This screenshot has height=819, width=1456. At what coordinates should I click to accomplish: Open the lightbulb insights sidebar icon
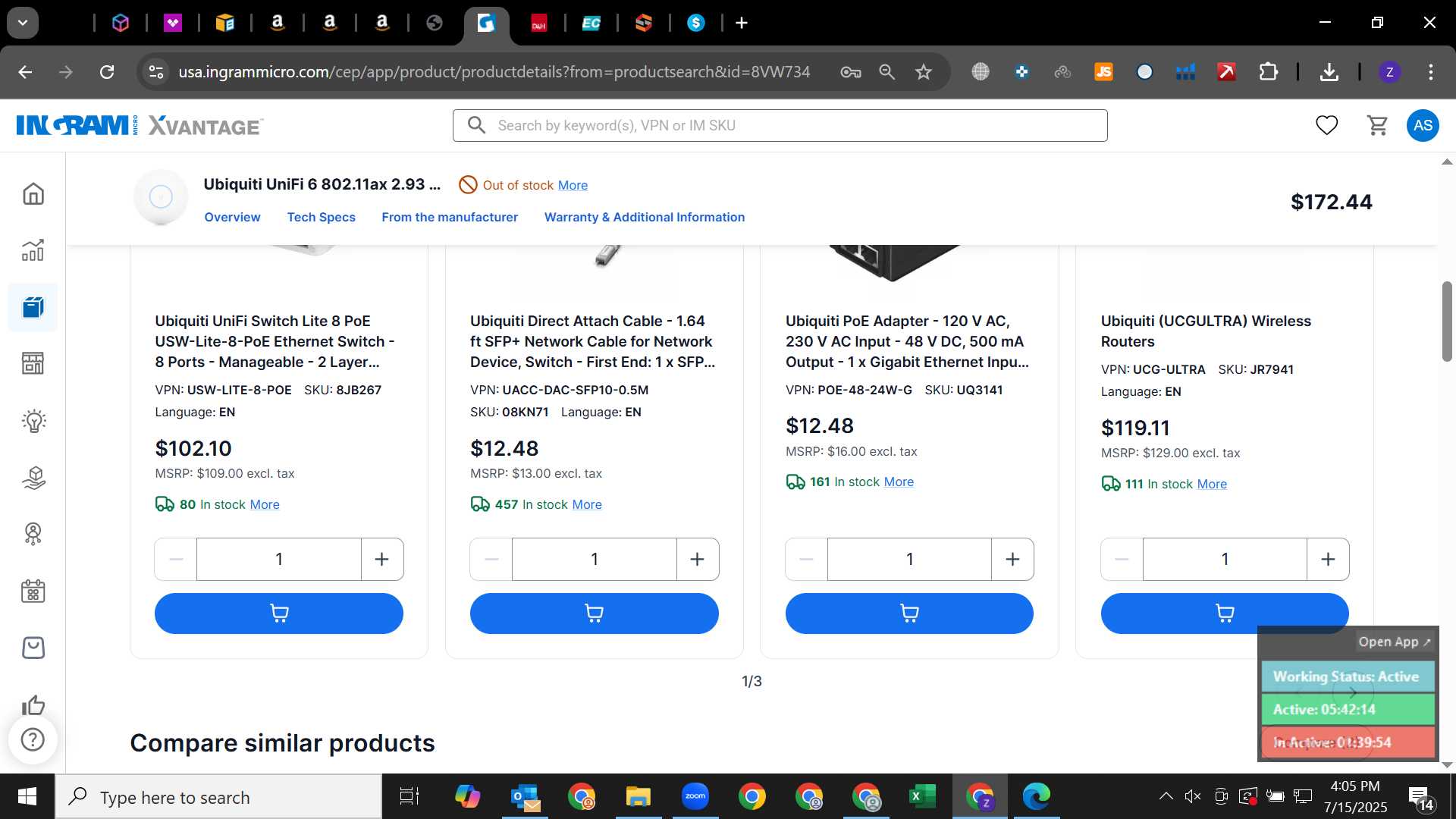pos(33,421)
